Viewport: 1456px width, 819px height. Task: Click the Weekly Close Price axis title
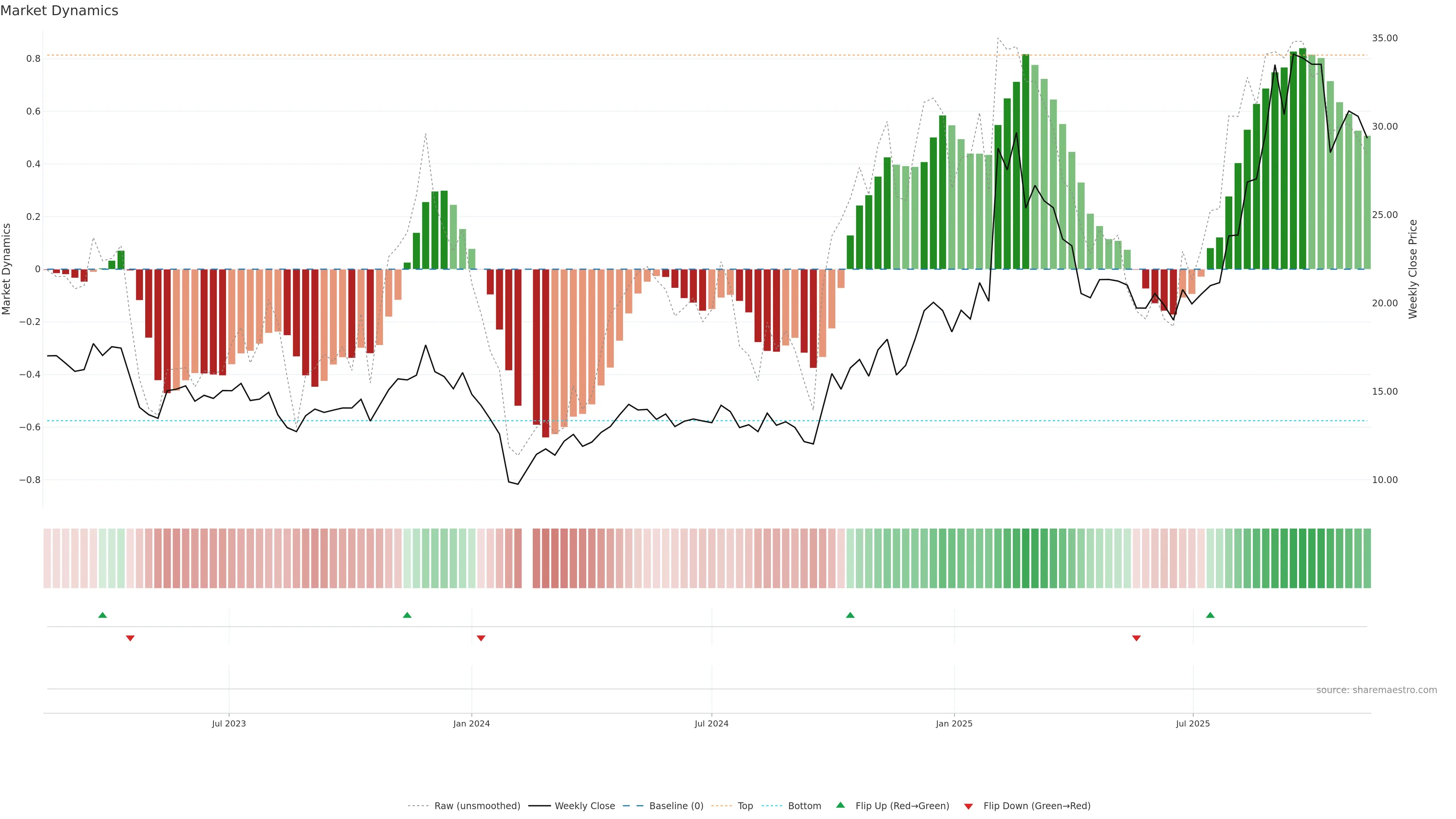click(x=1412, y=269)
